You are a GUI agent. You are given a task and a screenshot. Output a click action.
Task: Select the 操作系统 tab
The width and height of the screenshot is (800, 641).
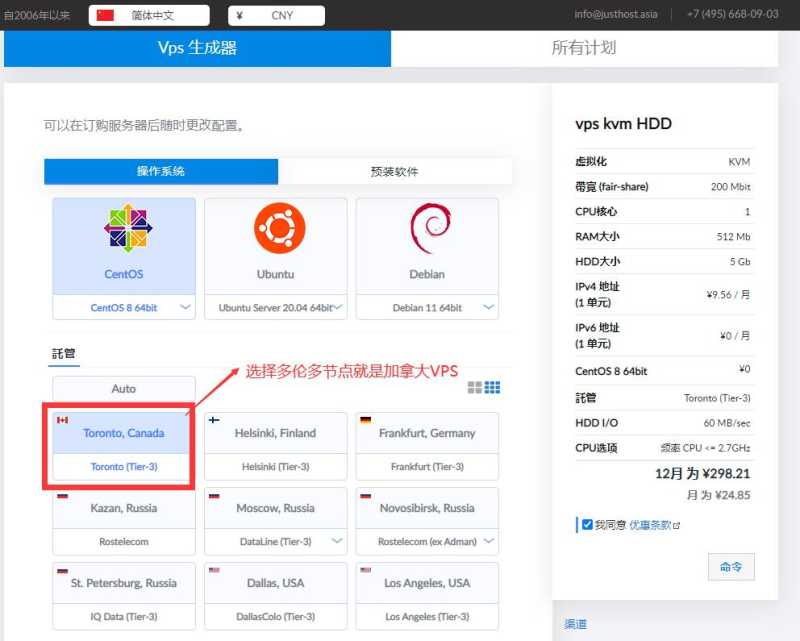[161, 171]
